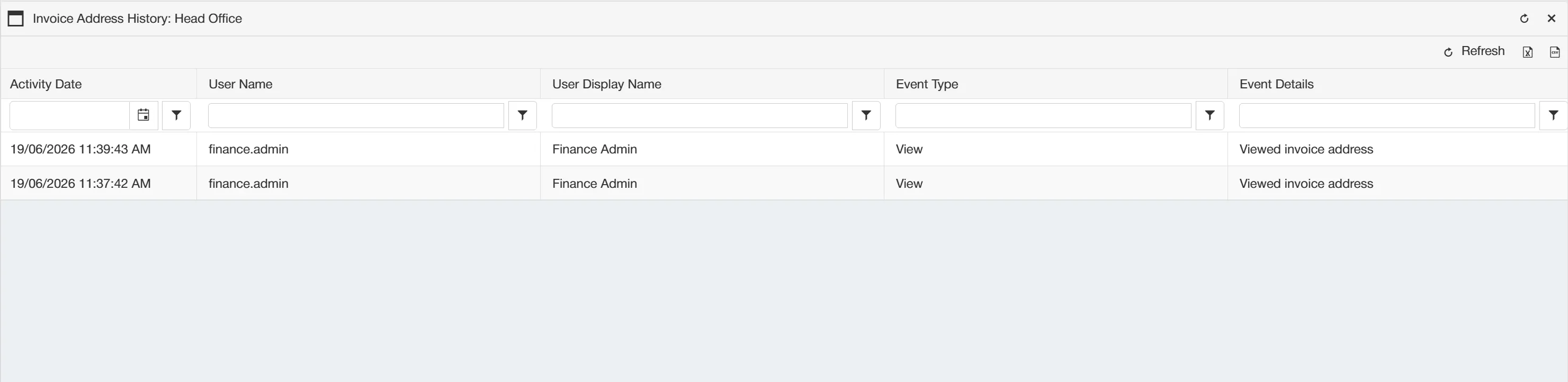Click Viewed invoice address in the 11:37:42 row

[1306, 184]
